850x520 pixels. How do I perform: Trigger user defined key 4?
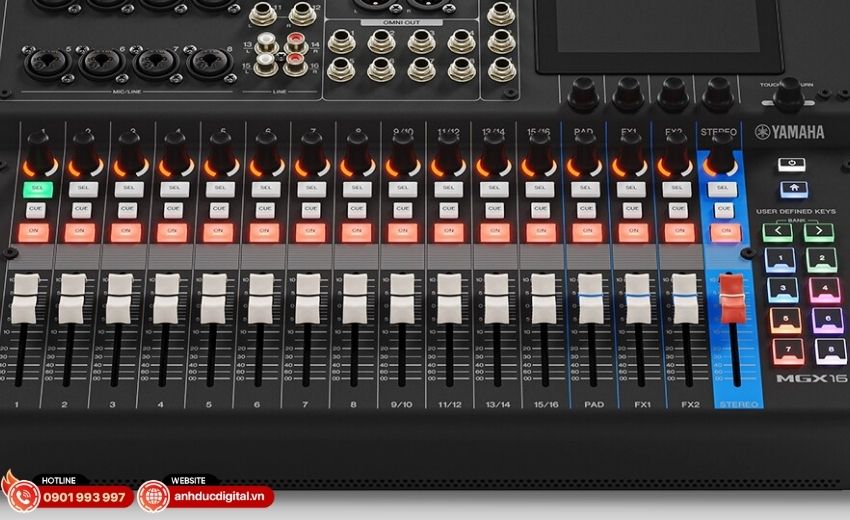pos(825,289)
